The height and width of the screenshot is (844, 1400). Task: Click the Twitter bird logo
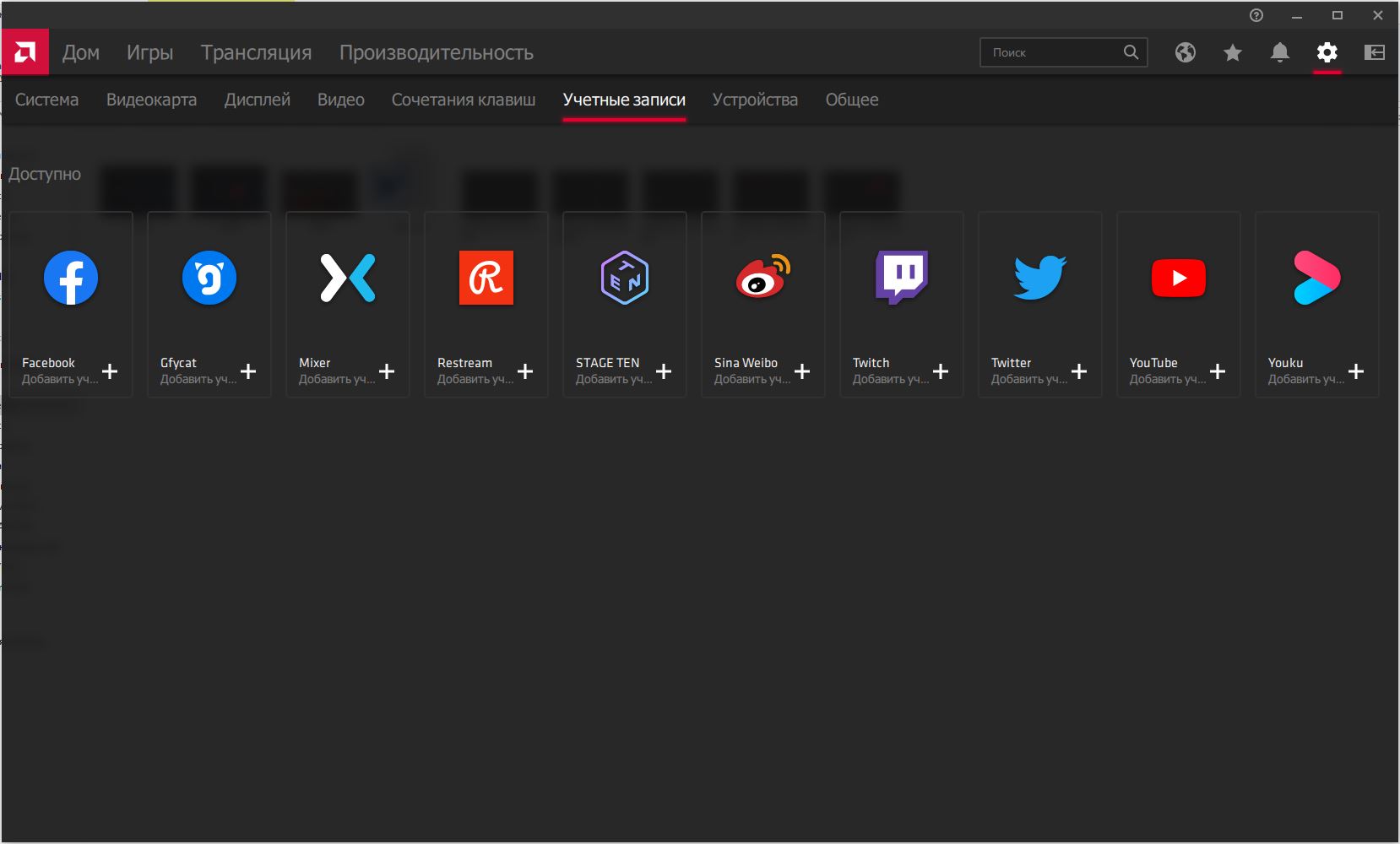click(1040, 278)
